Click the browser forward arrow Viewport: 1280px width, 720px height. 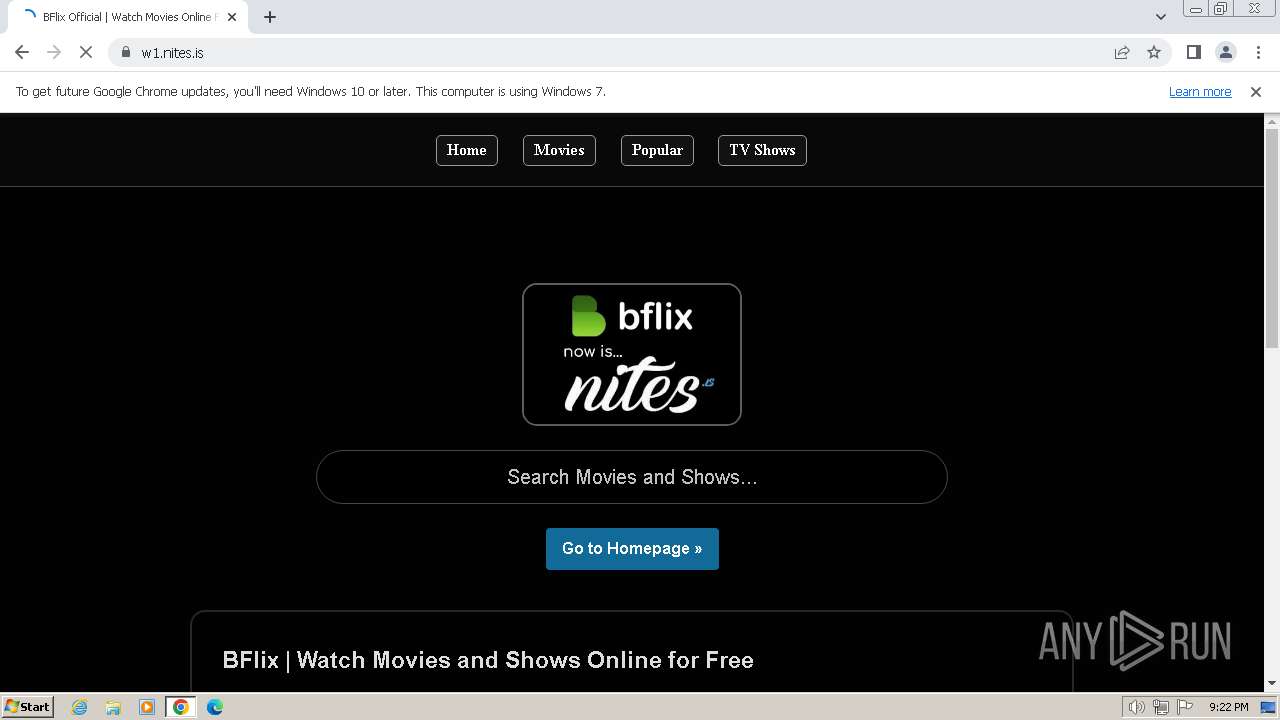click(54, 52)
